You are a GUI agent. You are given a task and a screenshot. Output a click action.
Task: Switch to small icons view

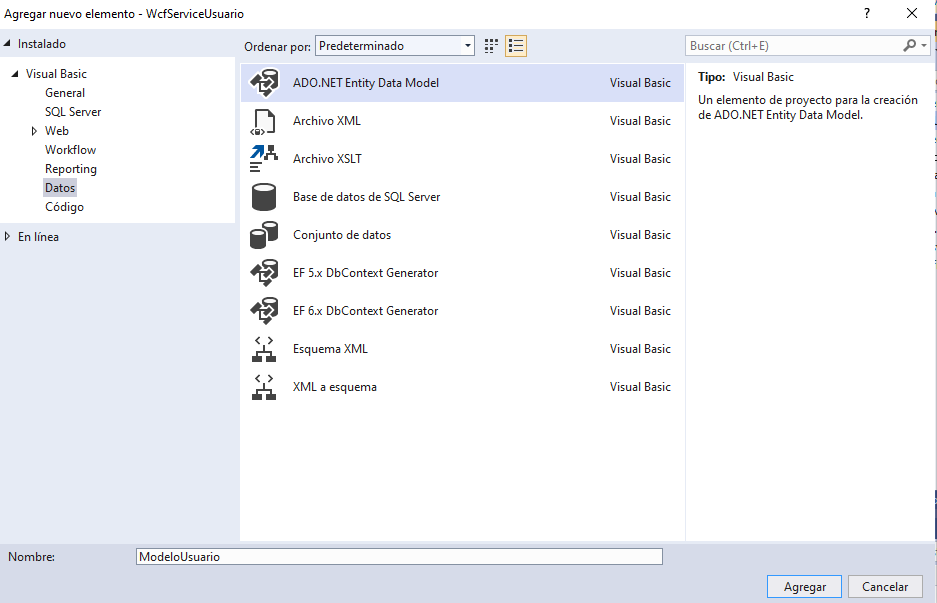(x=489, y=45)
